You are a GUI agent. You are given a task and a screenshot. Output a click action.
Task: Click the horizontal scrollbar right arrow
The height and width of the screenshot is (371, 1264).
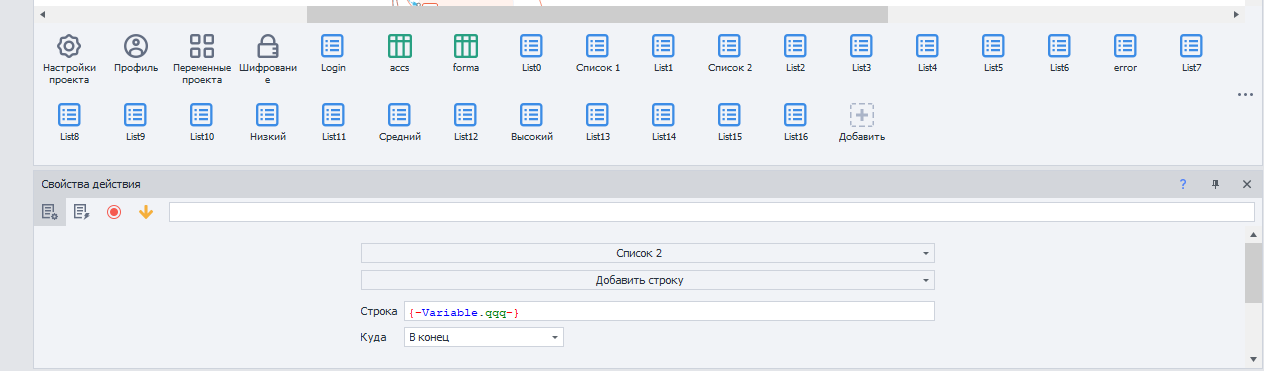[x=1237, y=14]
